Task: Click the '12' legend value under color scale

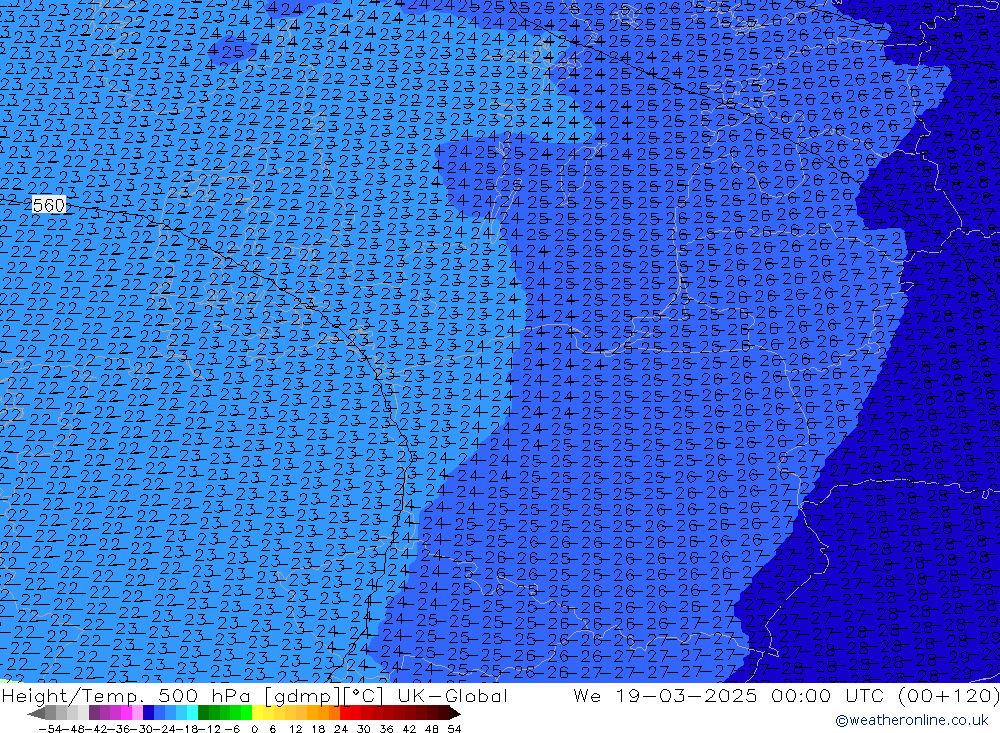Action: pos(295,729)
